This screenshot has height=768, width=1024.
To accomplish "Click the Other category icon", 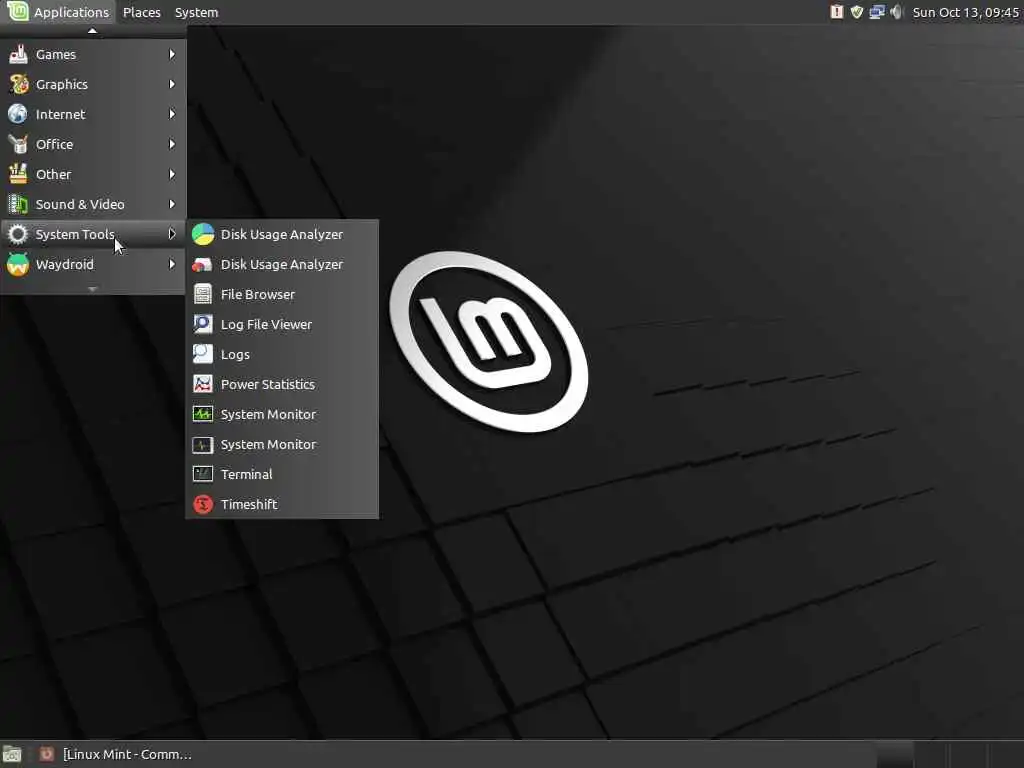I will coord(18,174).
